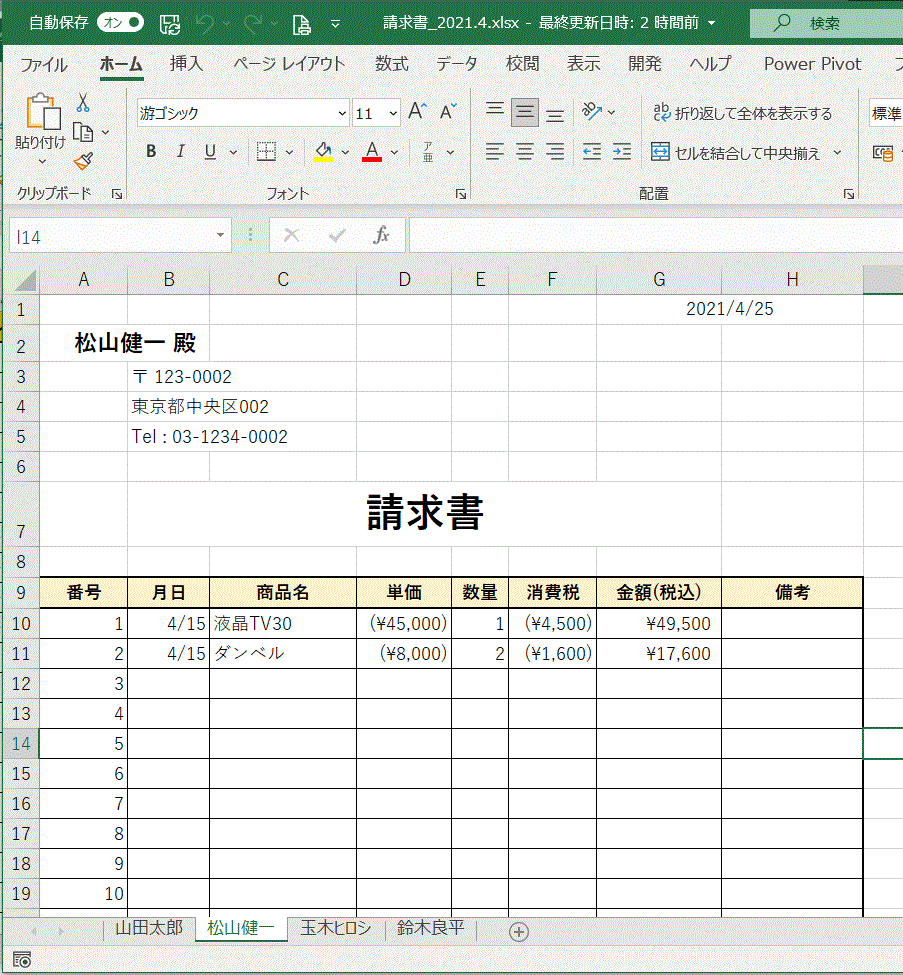Screen dimensions: 903x975
Task: Toggle Italic formatting
Action: pos(180,152)
